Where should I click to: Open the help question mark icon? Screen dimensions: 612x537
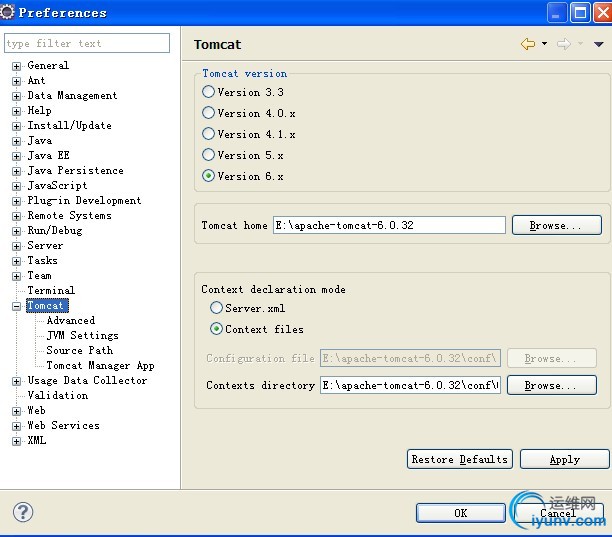[23, 512]
